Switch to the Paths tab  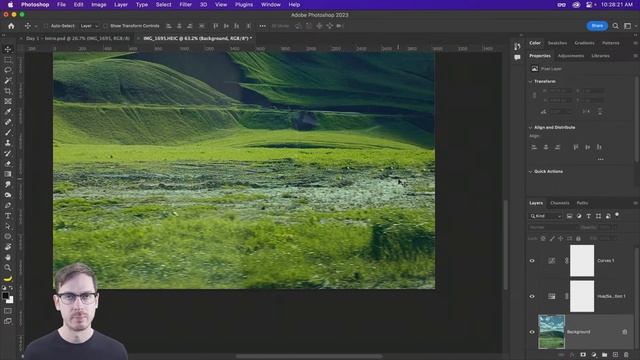[x=582, y=203]
